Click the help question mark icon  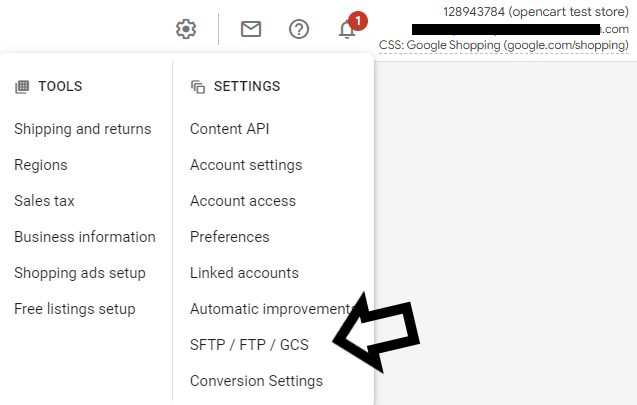pos(299,29)
